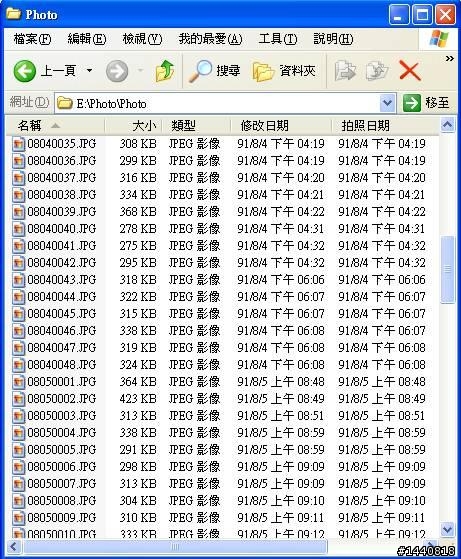Select file name 08050004.JPG
The width and height of the screenshot is (461, 559).
(62, 433)
